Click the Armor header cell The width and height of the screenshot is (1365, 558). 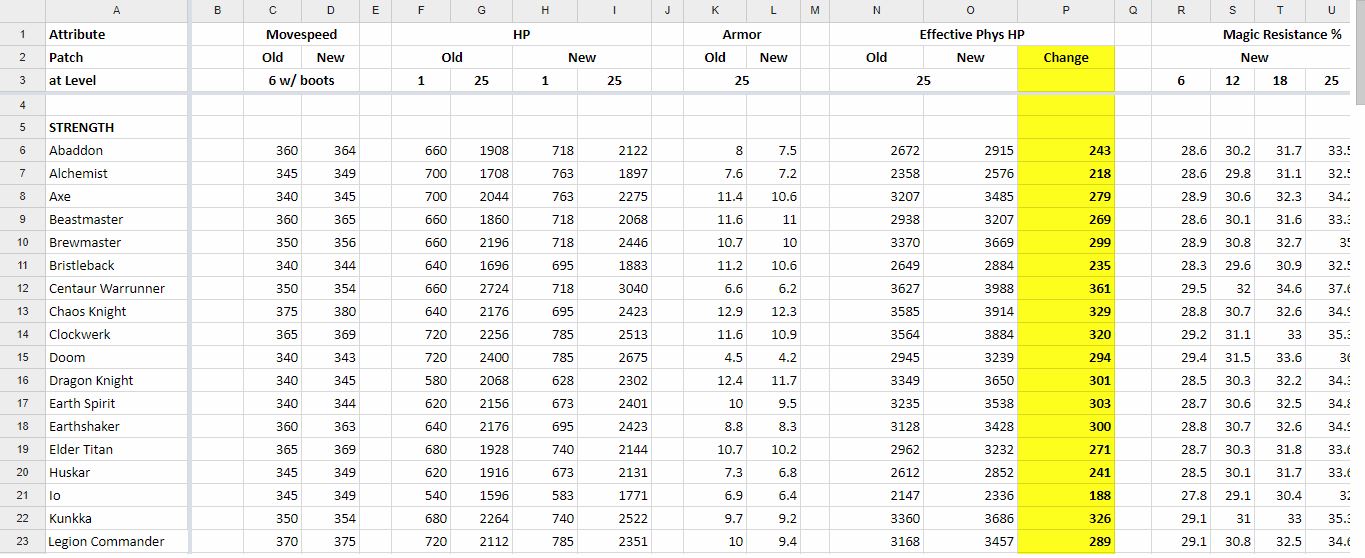point(742,35)
